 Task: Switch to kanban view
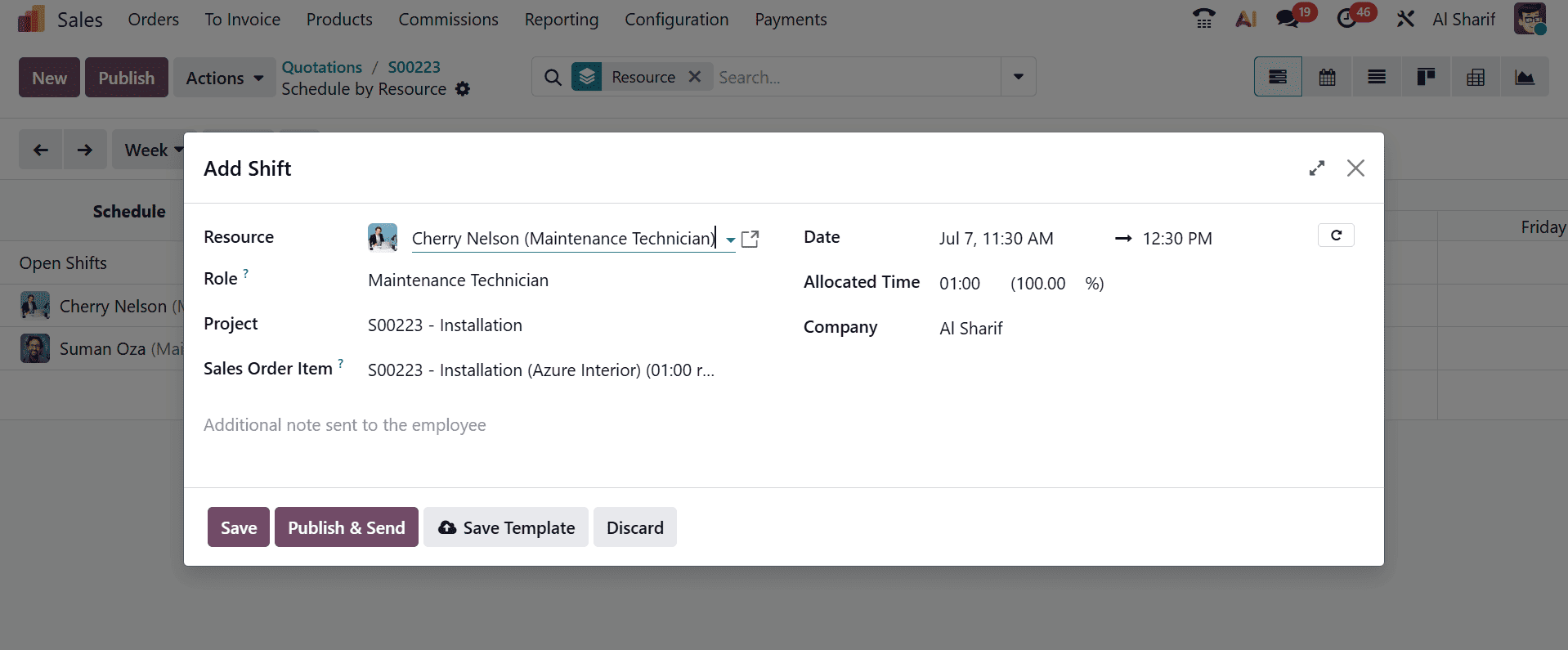pos(1426,77)
